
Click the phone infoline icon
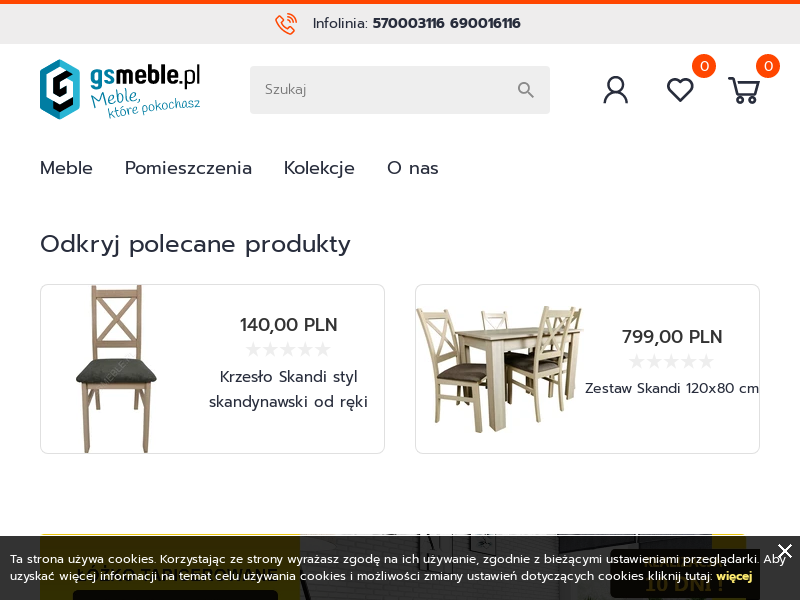click(x=286, y=24)
